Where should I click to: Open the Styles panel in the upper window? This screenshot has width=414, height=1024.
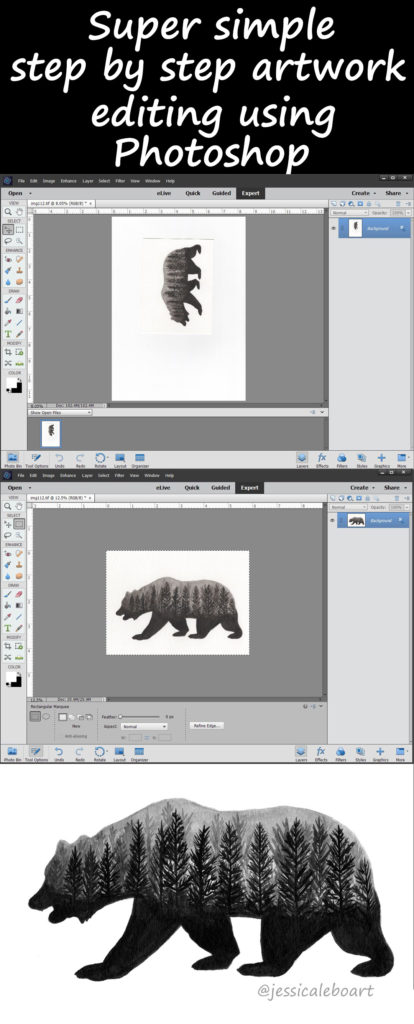click(x=360, y=460)
